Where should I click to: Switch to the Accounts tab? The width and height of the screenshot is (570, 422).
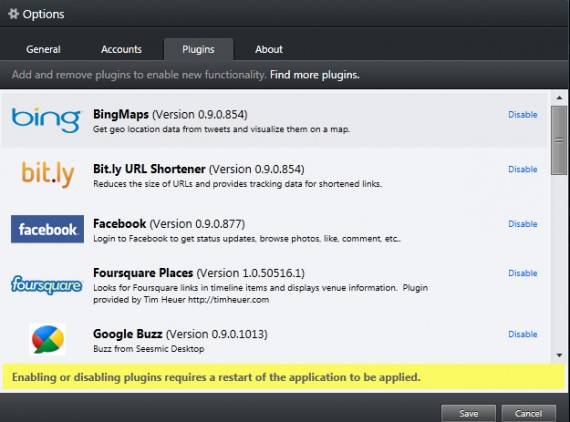[121, 49]
